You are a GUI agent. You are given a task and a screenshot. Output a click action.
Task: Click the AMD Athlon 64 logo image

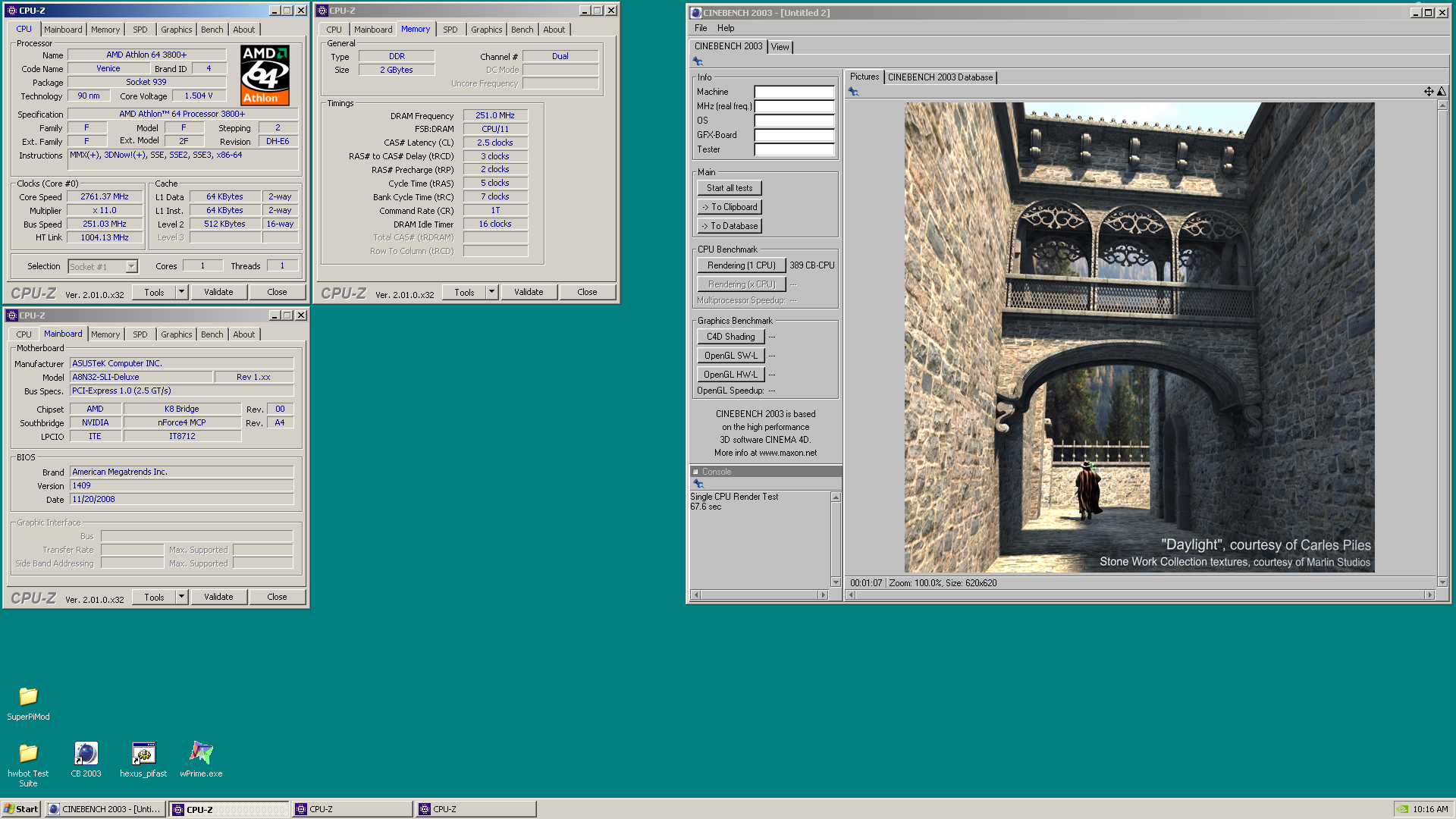tap(265, 75)
